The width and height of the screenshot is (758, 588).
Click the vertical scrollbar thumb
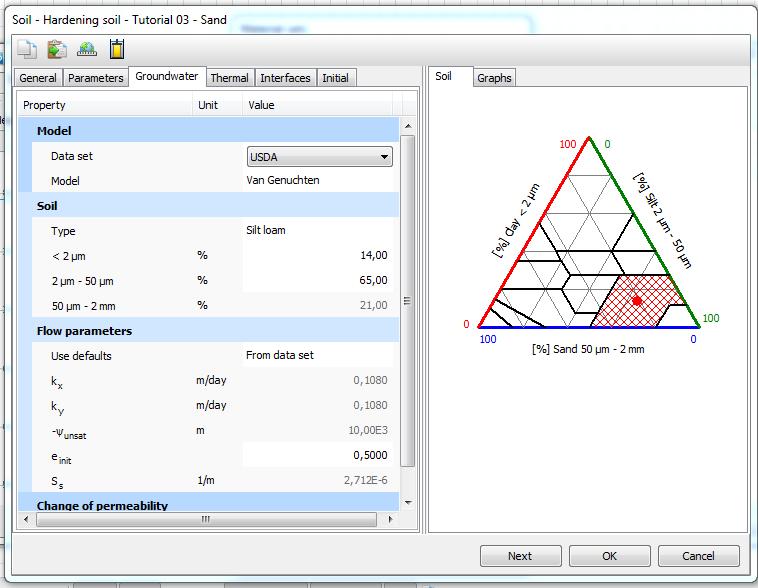click(408, 301)
